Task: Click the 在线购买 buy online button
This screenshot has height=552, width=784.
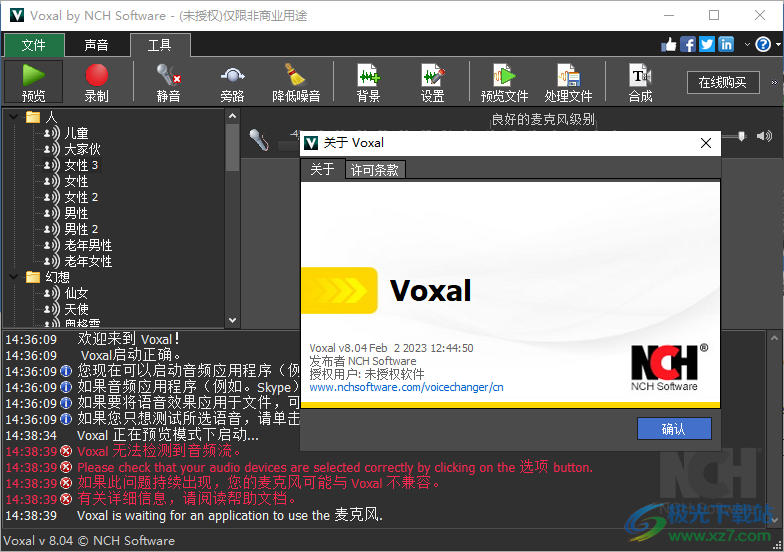Action: (723, 82)
